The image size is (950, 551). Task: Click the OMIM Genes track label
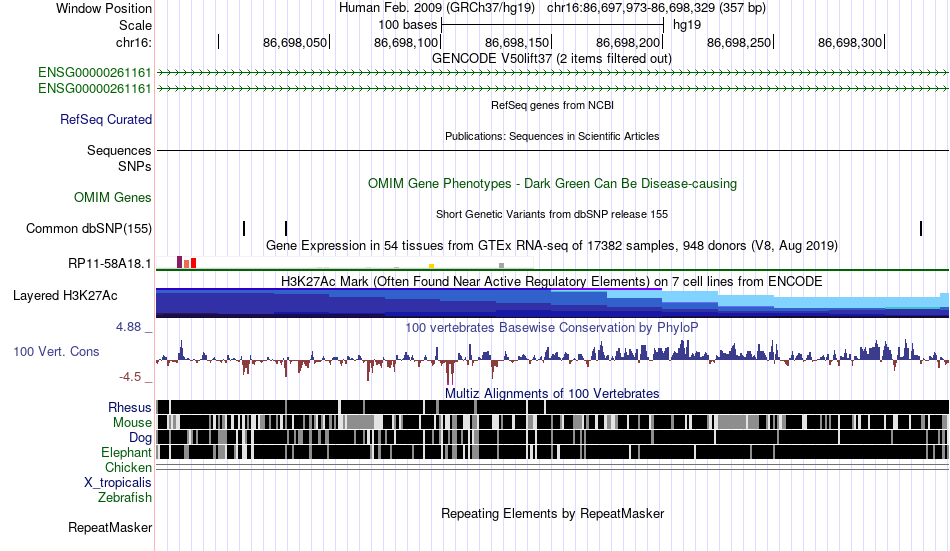pyautogui.click(x=113, y=198)
